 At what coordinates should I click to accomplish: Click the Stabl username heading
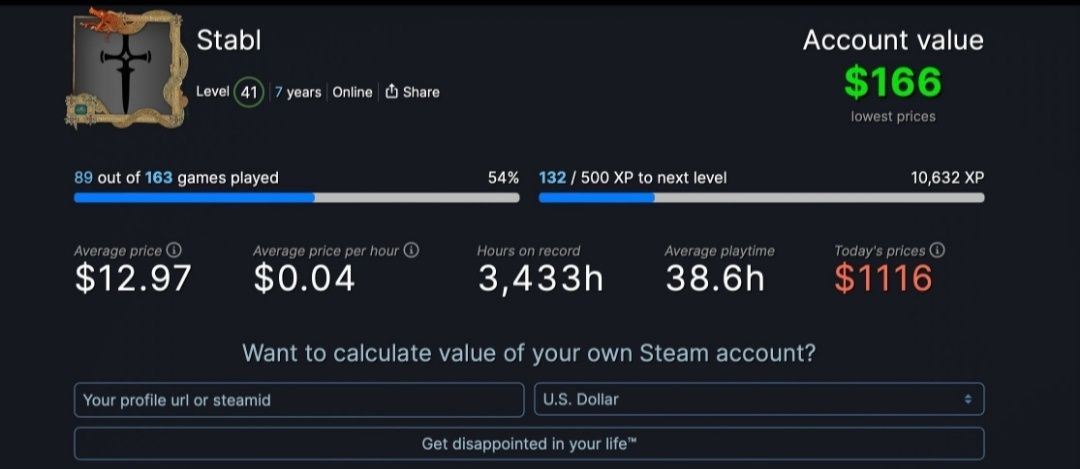[229, 40]
